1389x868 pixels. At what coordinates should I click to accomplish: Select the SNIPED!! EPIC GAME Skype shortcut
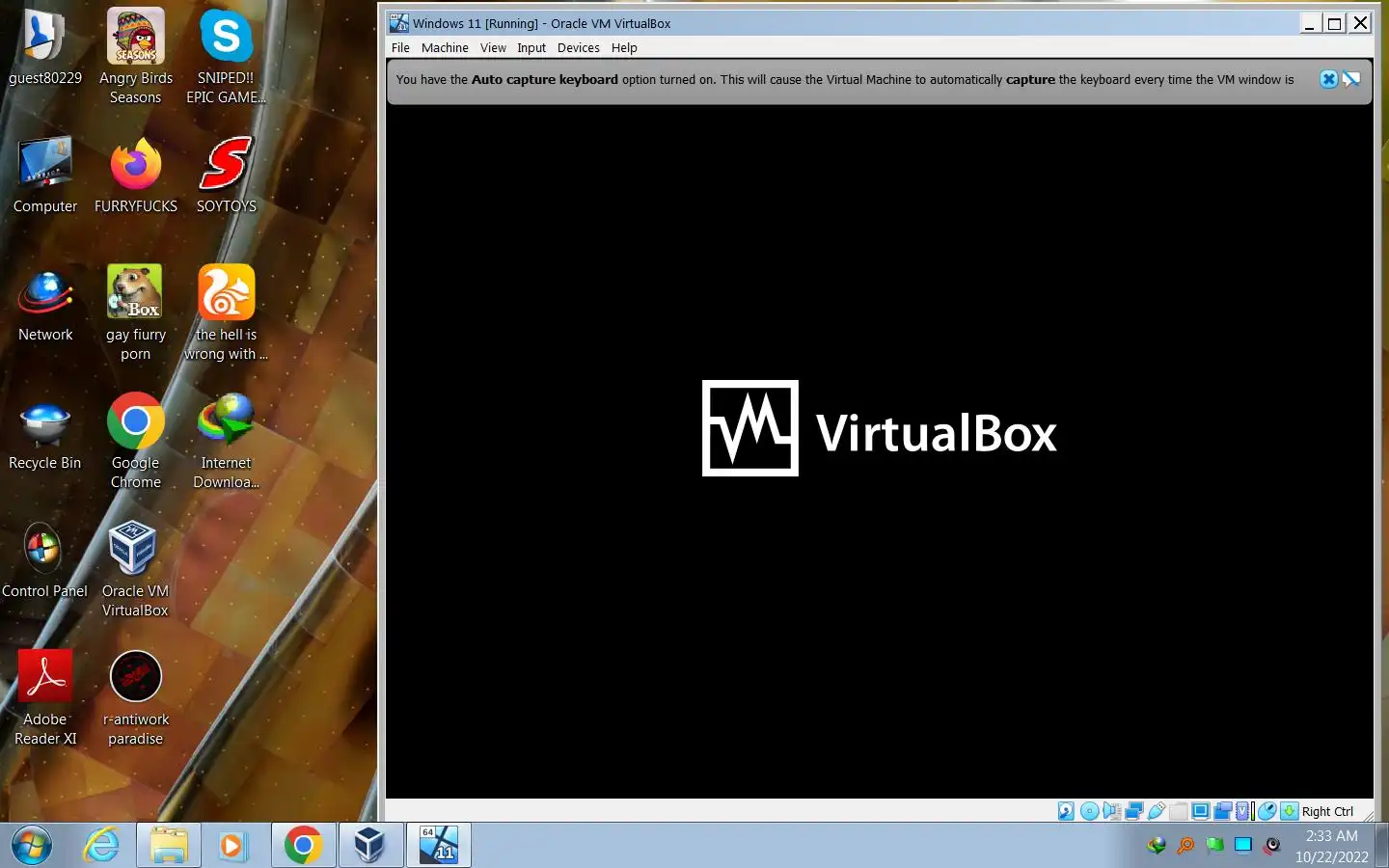tap(226, 56)
